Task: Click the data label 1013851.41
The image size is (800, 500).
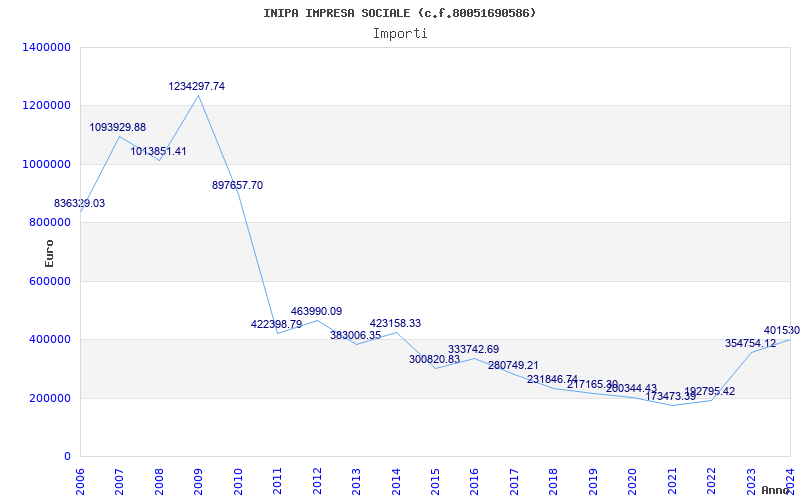Action: pyautogui.click(x=158, y=151)
